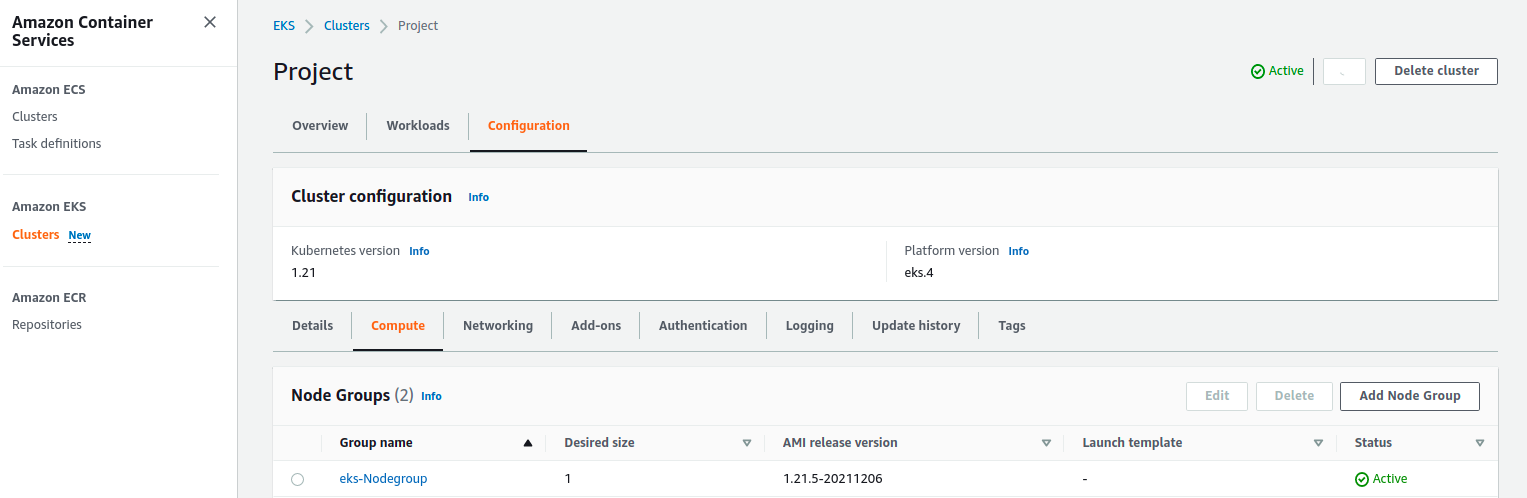Open Info link next to Cluster configuration
Image resolution: width=1527 pixels, height=498 pixels.
point(479,197)
